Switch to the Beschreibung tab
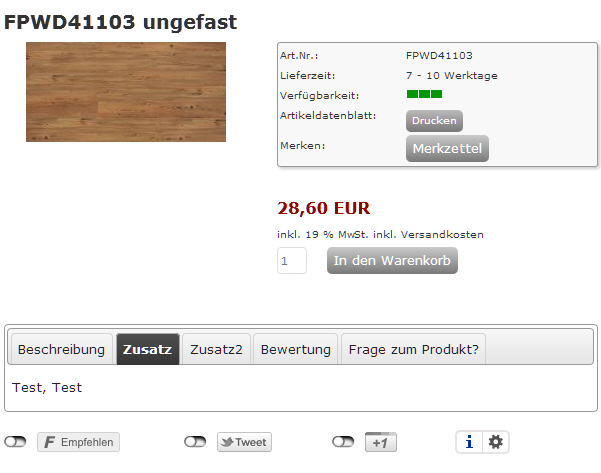The width and height of the screenshot is (601, 473). (x=62, y=349)
